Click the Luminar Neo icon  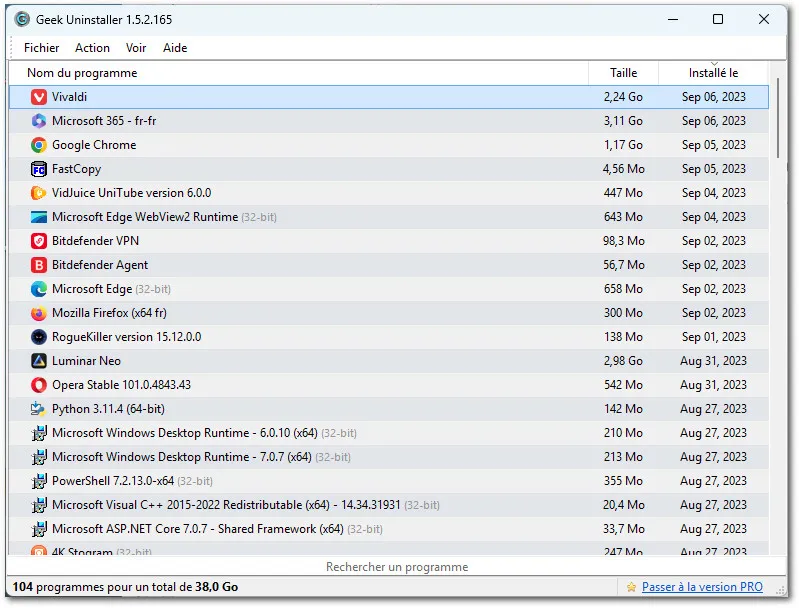point(39,361)
